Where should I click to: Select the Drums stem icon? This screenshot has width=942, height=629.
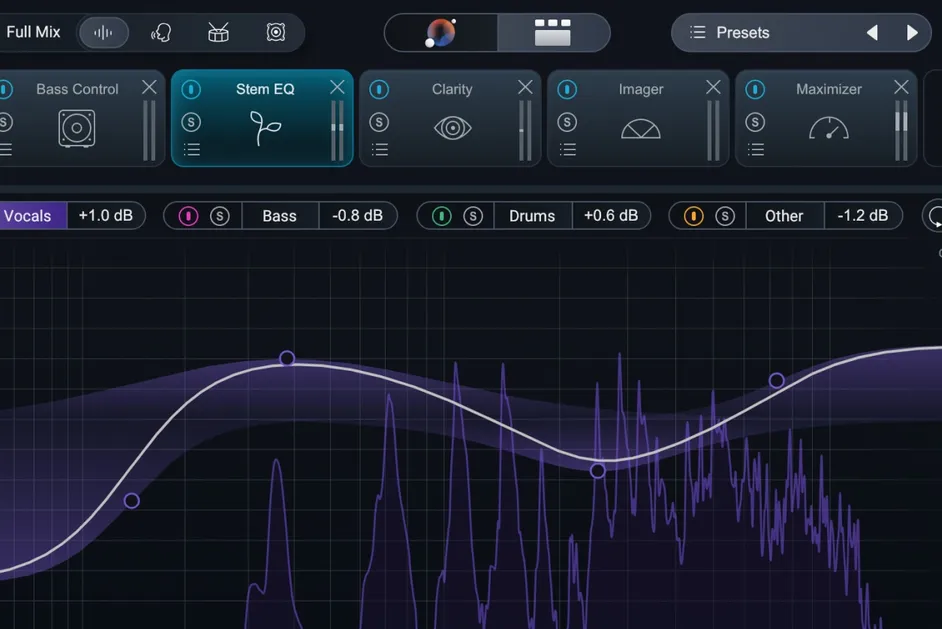point(218,32)
